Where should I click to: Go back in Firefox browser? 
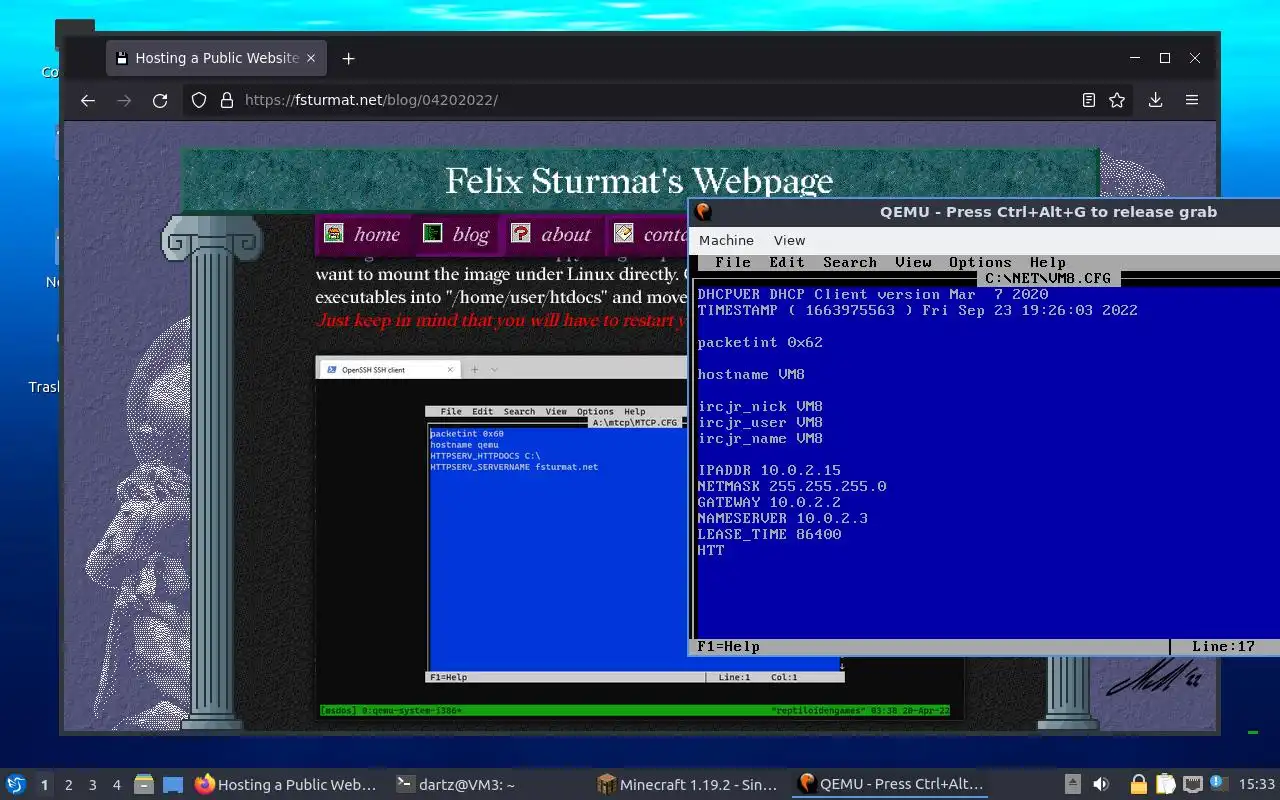[x=88, y=100]
